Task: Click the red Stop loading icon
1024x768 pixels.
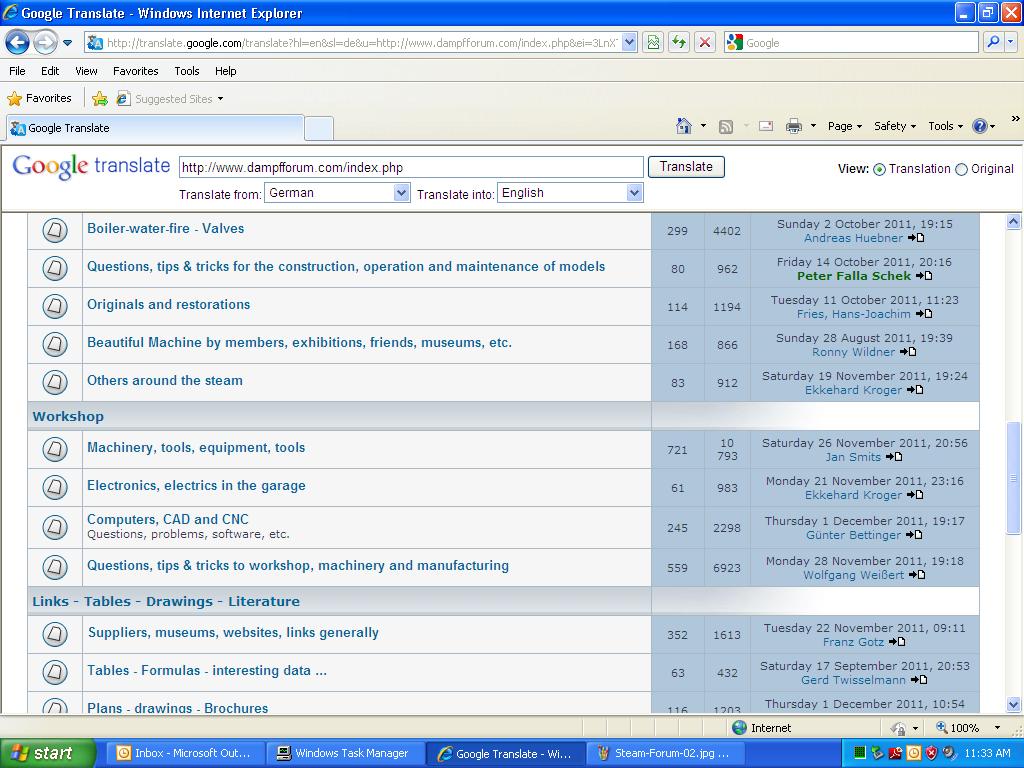Action: pyautogui.click(x=705, y=43)
